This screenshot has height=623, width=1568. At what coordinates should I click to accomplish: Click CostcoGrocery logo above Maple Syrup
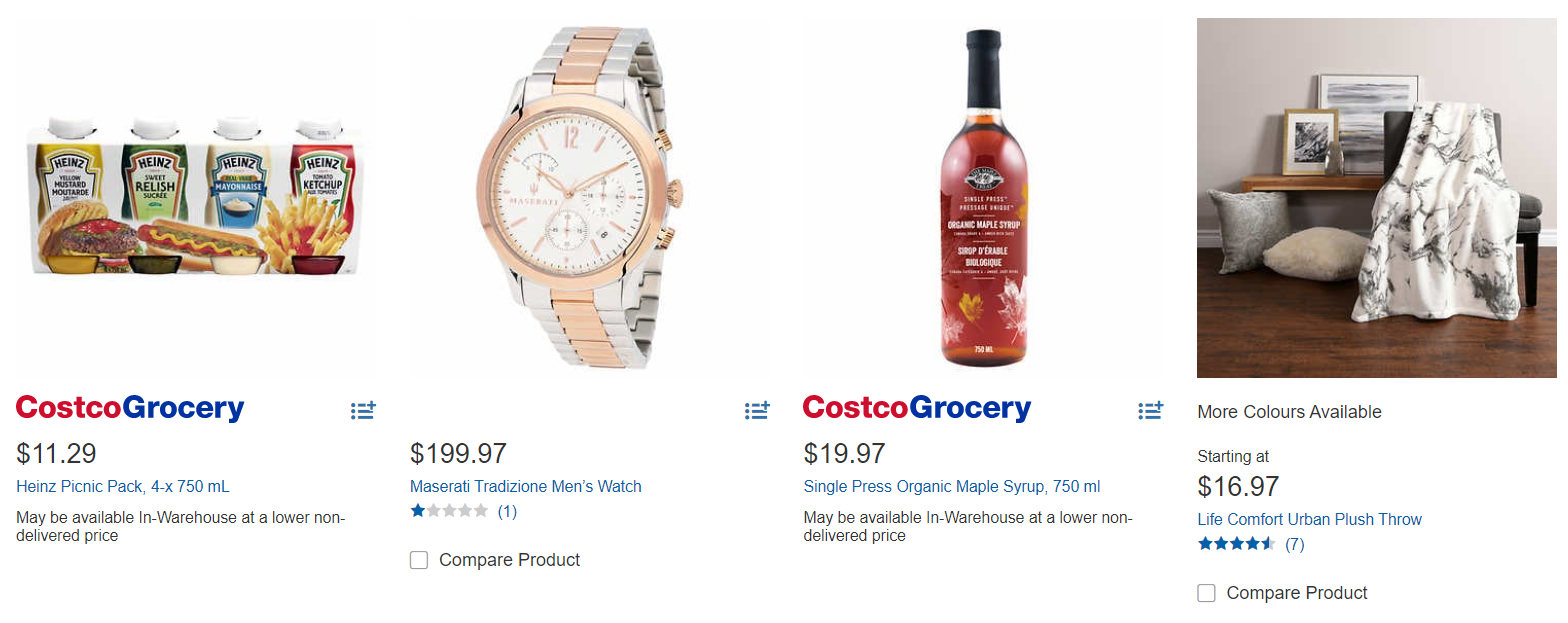pyautogui.click(x=917, y=408)
